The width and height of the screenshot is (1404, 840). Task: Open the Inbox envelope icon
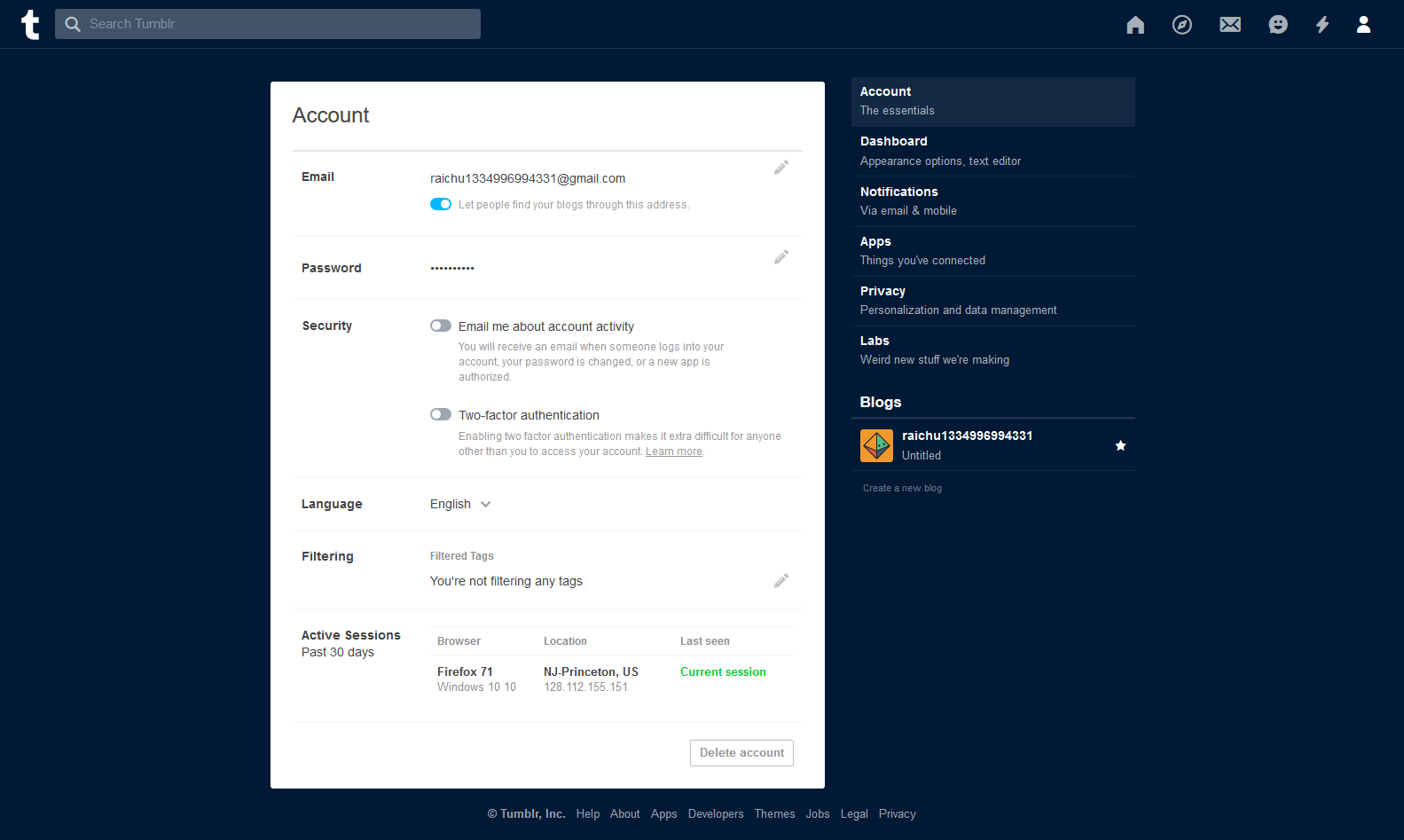click(x=1230, y=25)
